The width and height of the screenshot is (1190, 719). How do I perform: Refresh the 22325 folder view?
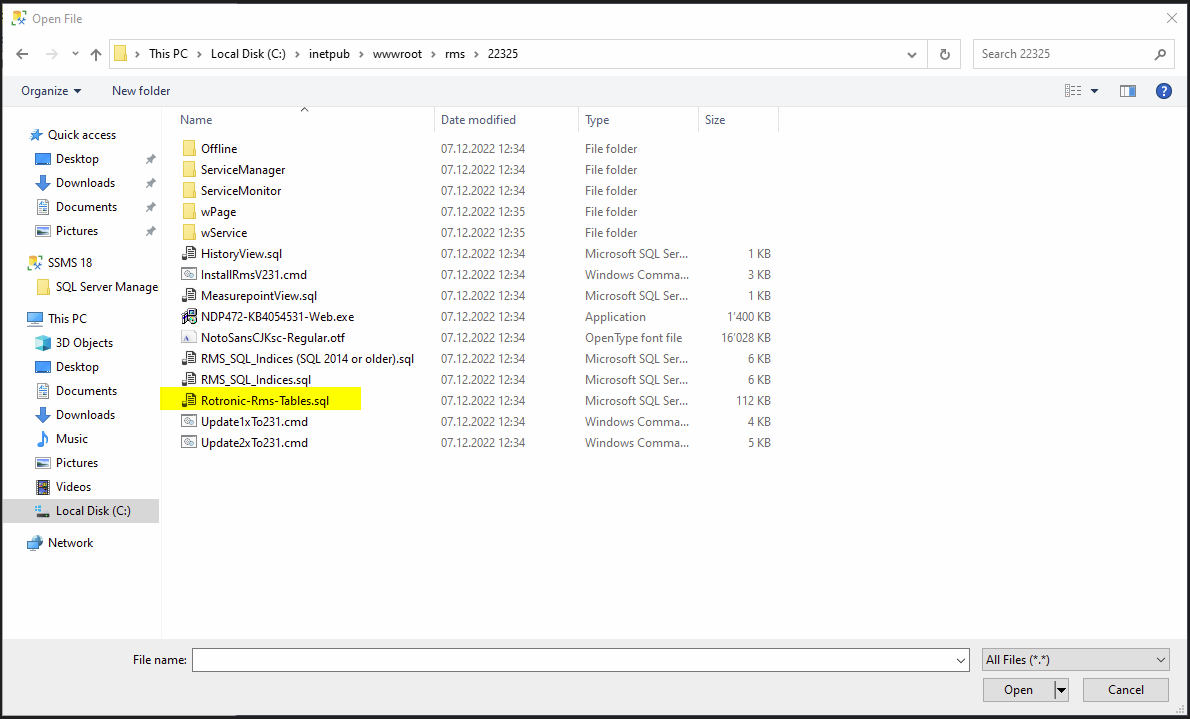(x=945, y=54)
